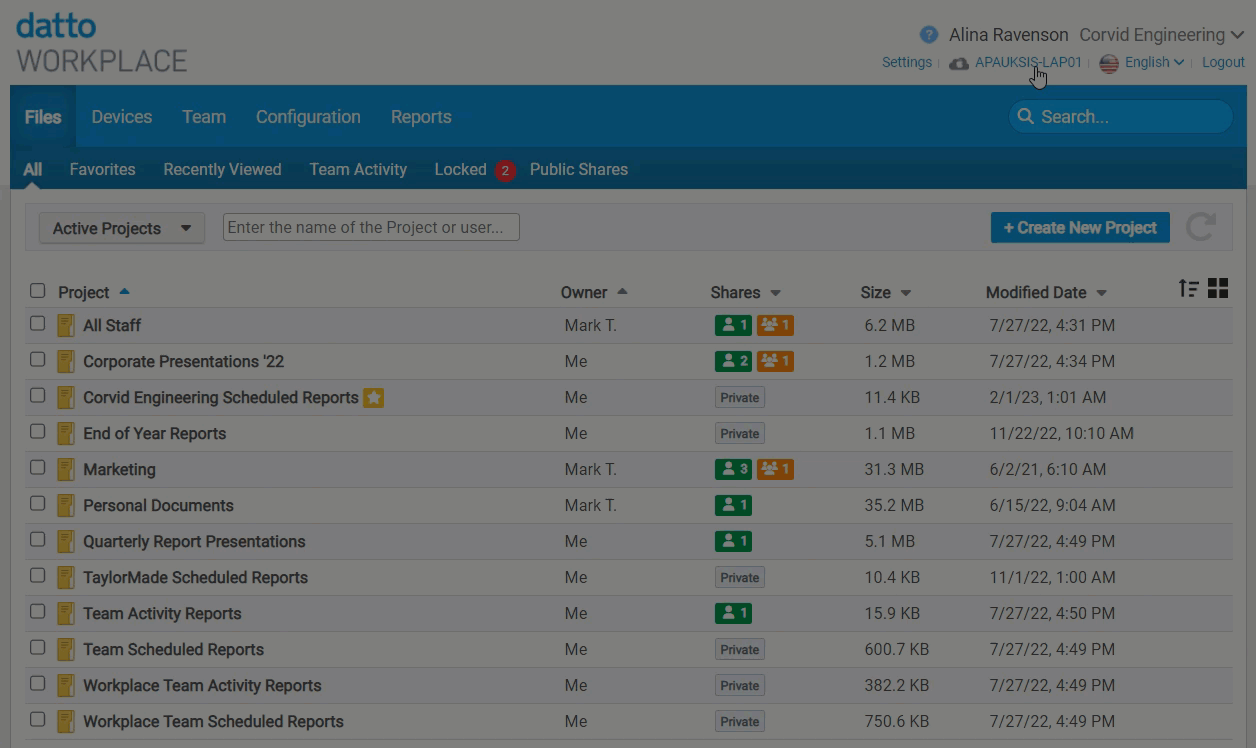Tick the checkbox for End of Year Reports

click(38, 432)
